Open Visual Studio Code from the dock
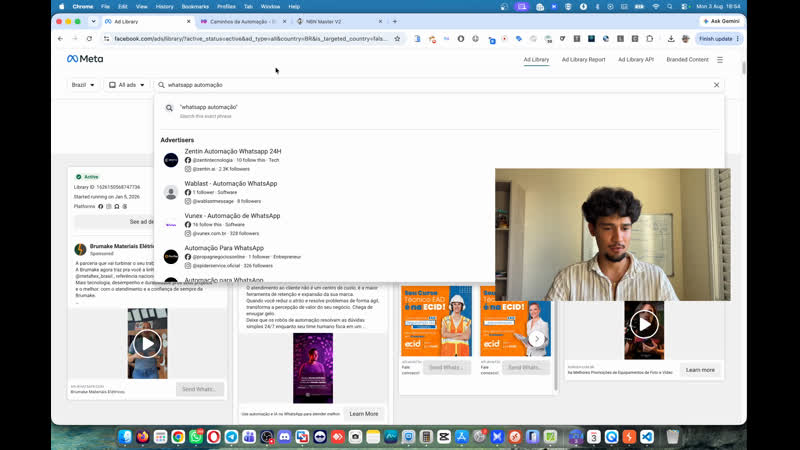This screenshot has width=800, height=450. coord(647,437)
